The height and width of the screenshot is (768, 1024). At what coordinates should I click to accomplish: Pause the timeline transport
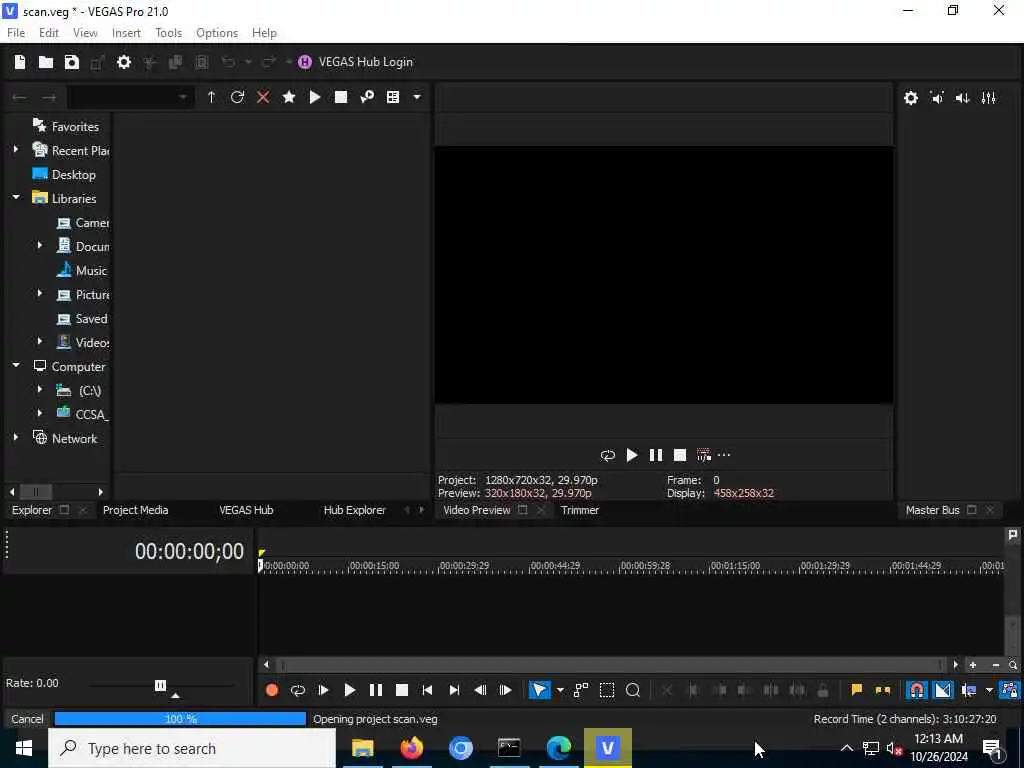coord(376,690)
